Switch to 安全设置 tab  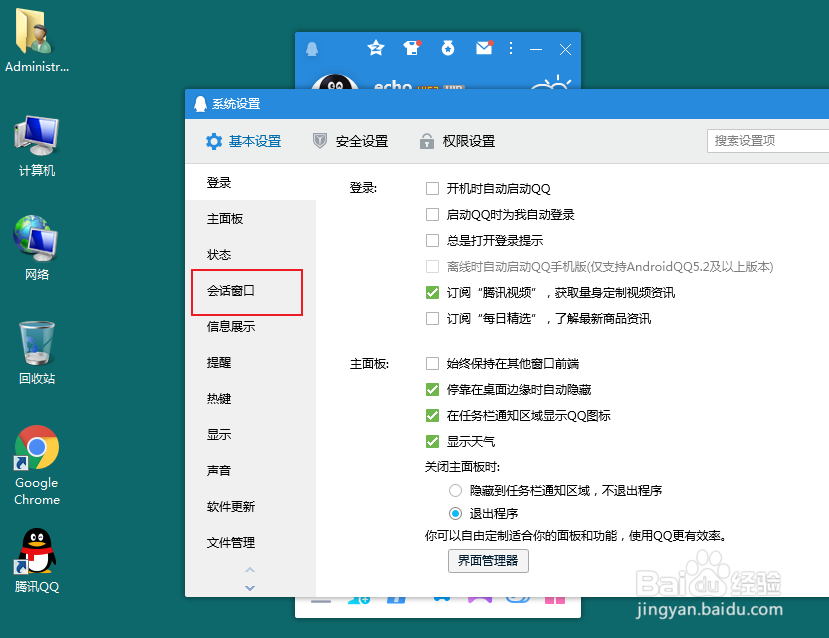(351, 141)
